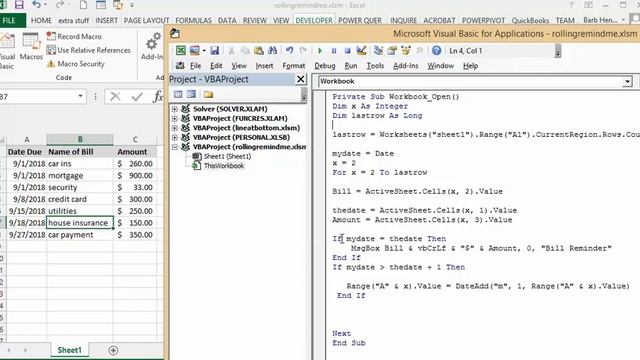This screenshot has width=640, height=360.
Task: Switch to Excel DATA ribbon tab
Action: pos(227,20)
